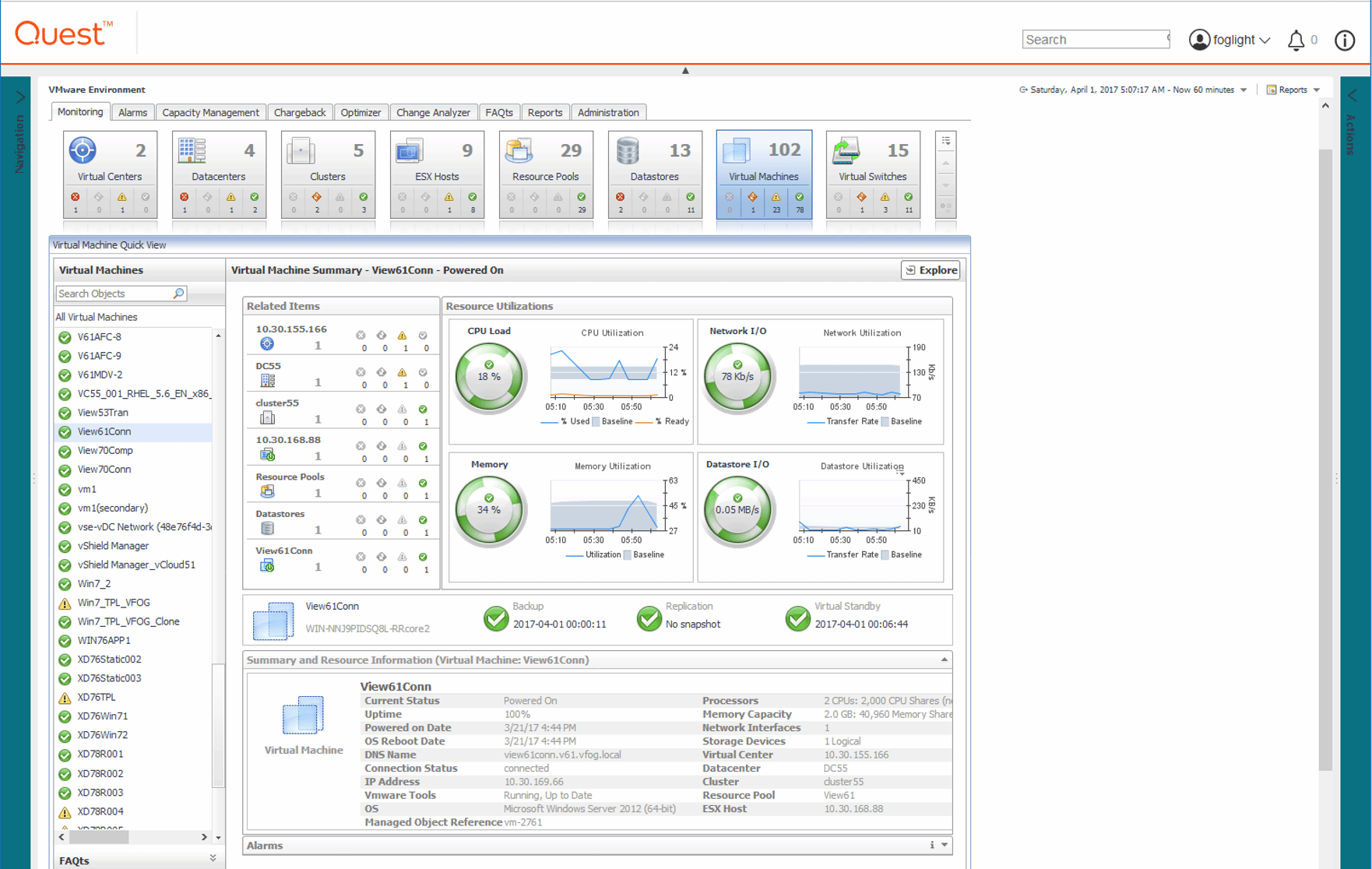
Task: Click the Replication status checkmark icon
Action: 649,618
